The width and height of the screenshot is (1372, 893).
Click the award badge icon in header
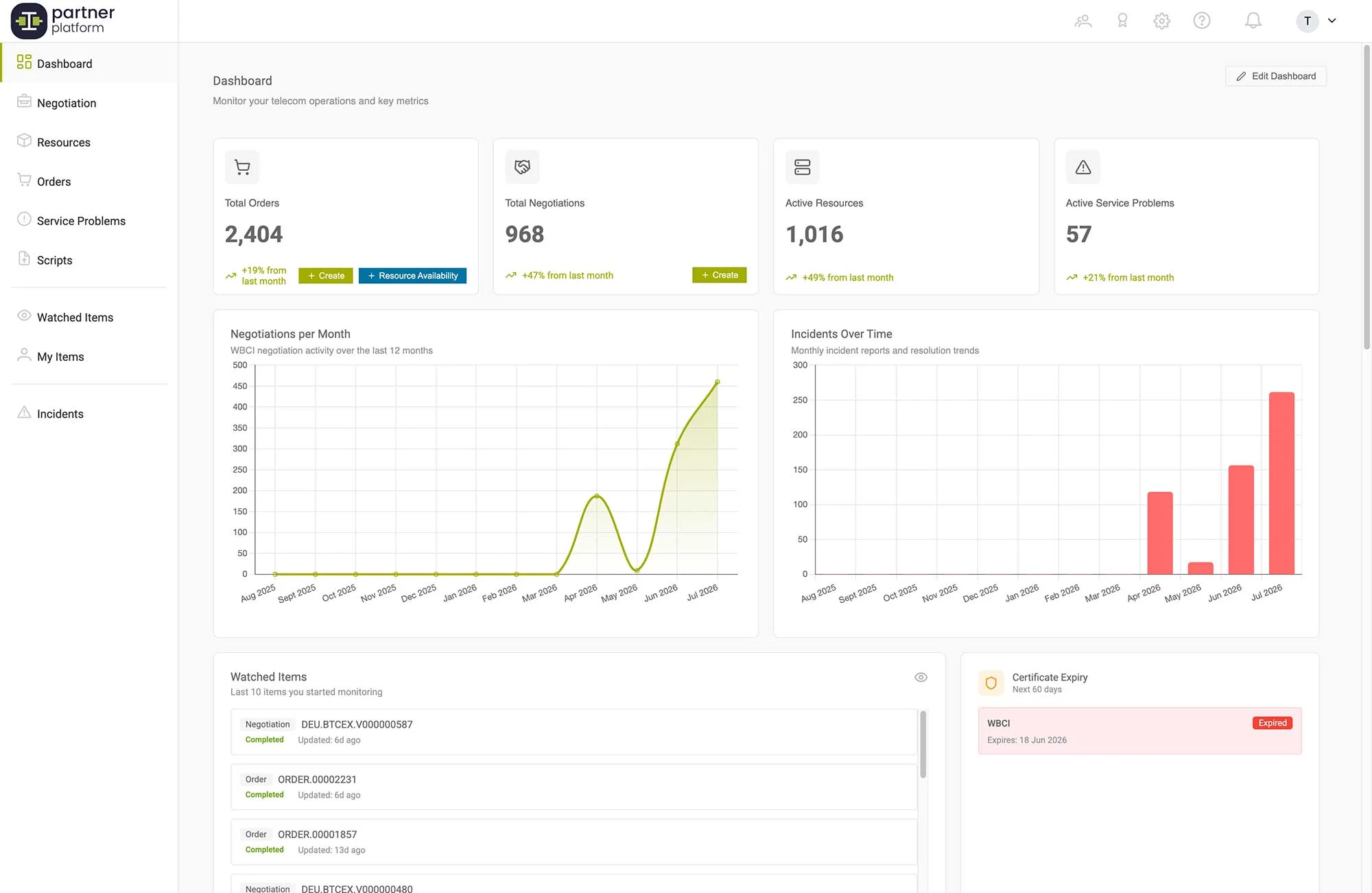[1122, 21]
